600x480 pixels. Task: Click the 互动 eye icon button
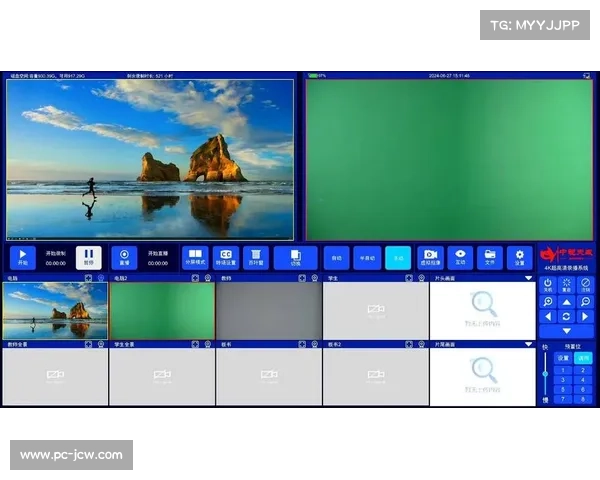click(460, 258)
